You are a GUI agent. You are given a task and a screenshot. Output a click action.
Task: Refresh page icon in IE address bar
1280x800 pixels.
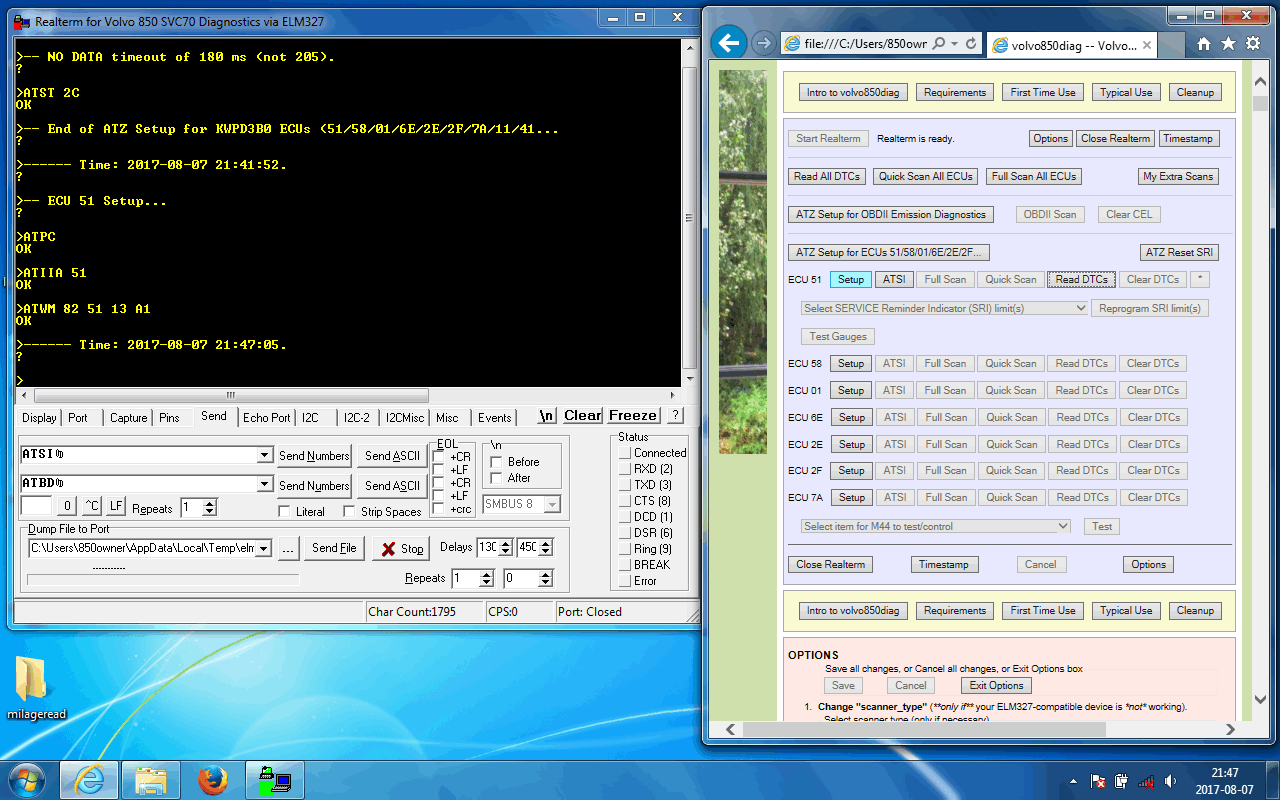969,44
